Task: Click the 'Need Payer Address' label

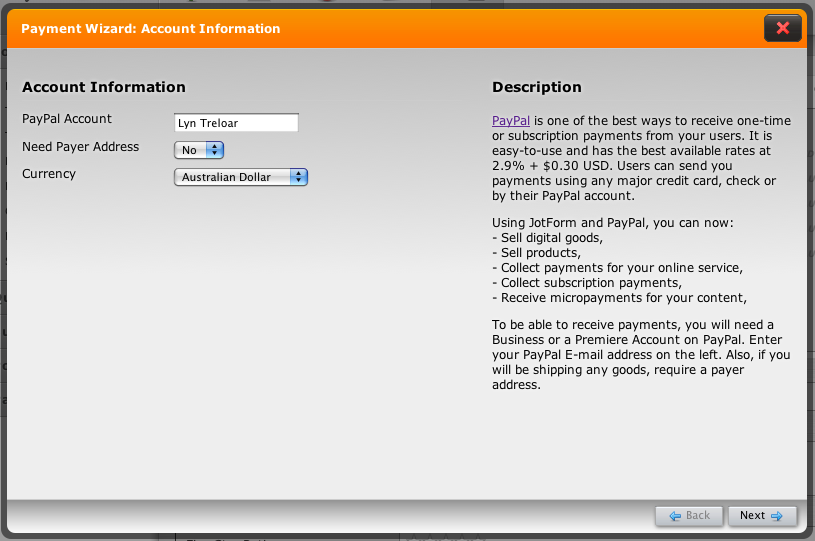Action: click(81, 147)
